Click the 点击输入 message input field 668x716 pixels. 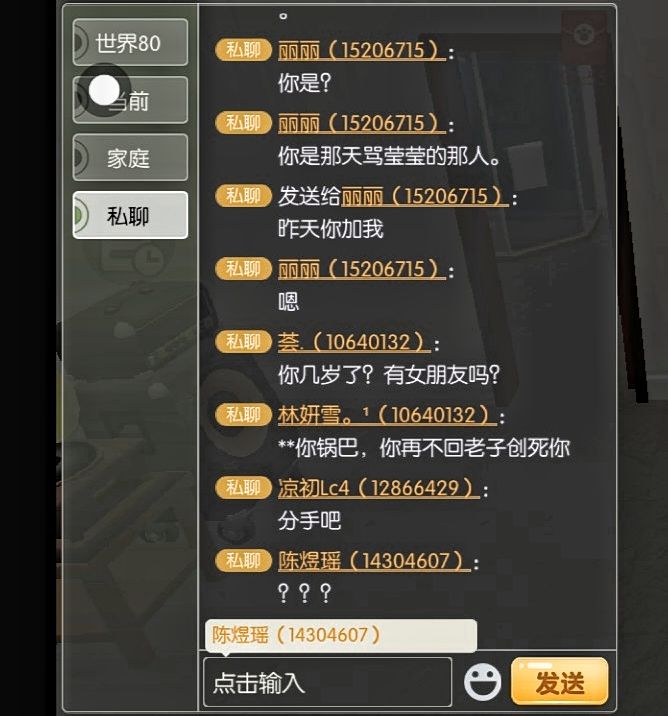tap(327, 682)
